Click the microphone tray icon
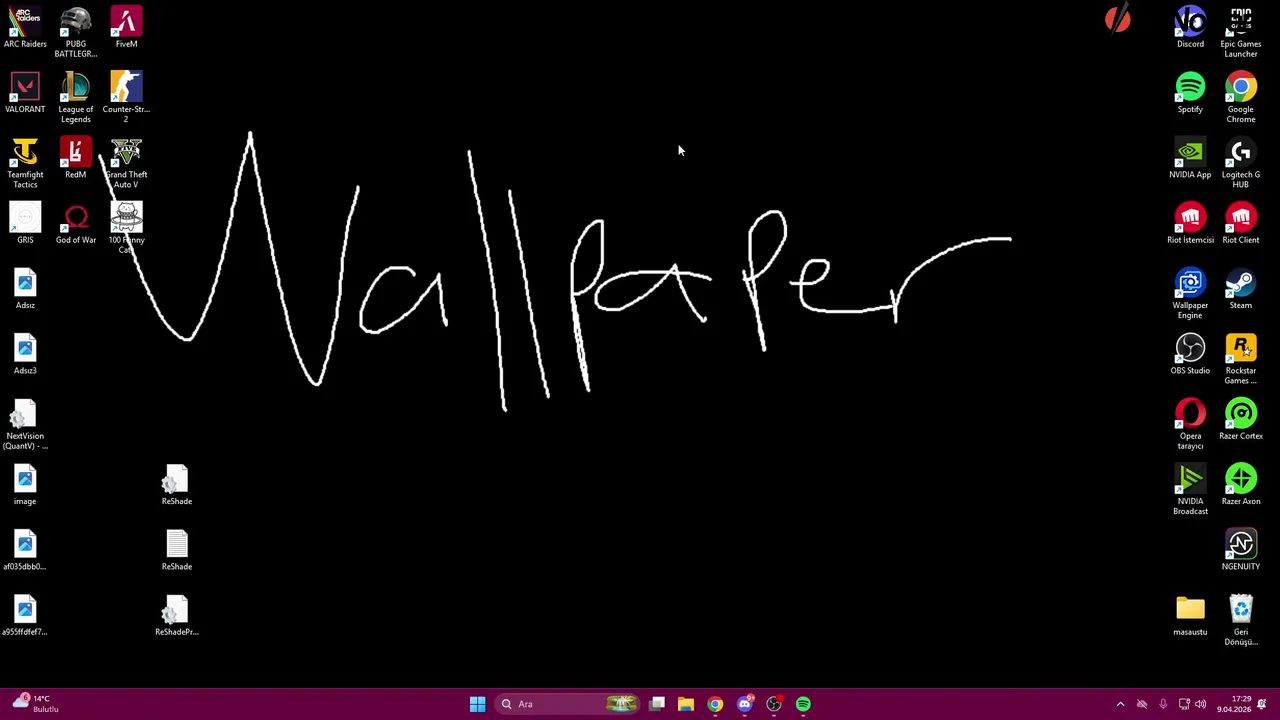This screenshot has height=720, width=1280. coord(1163,704)
